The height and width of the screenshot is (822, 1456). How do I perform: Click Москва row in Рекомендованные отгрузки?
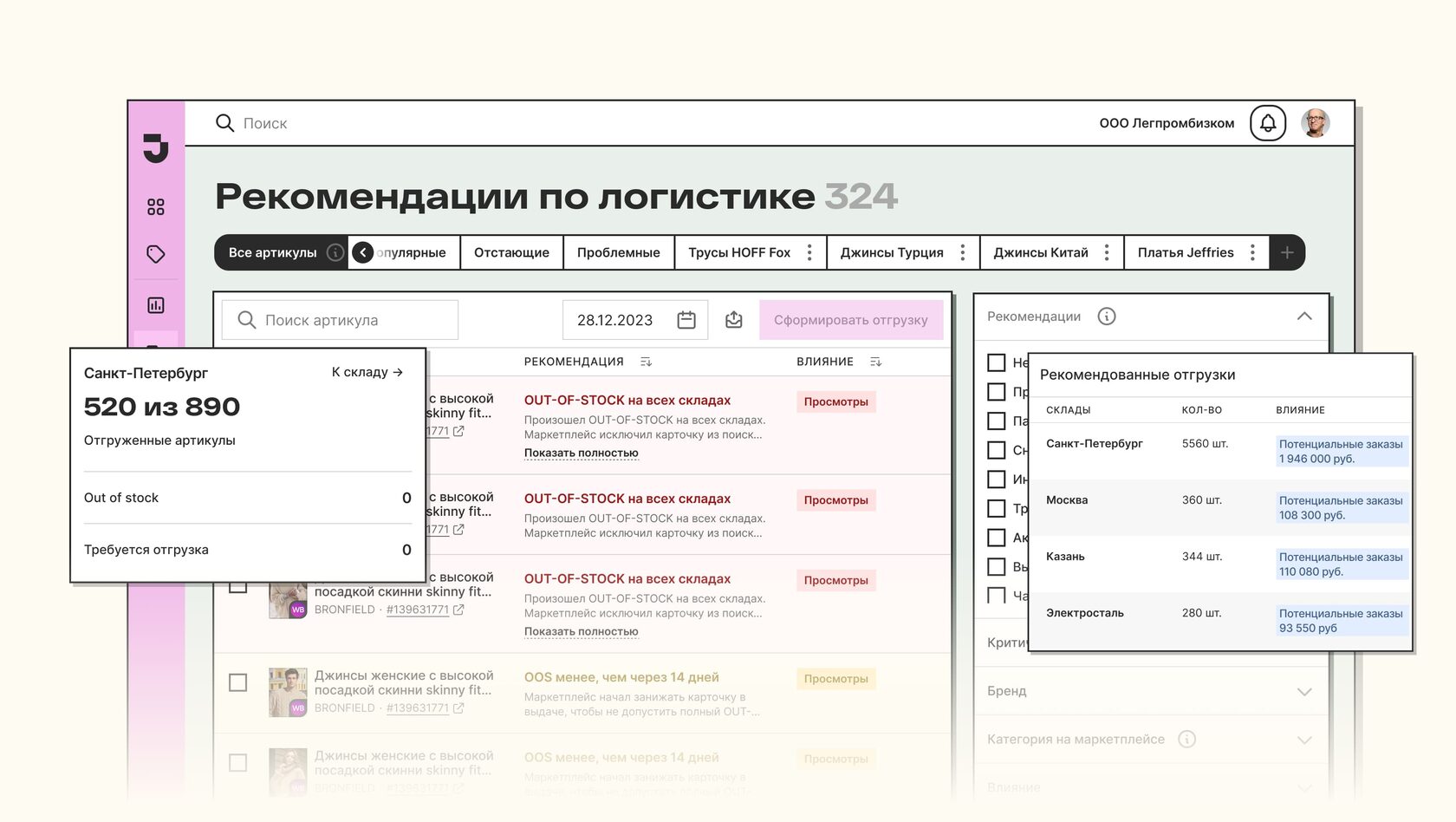(x=1221, y=507)
